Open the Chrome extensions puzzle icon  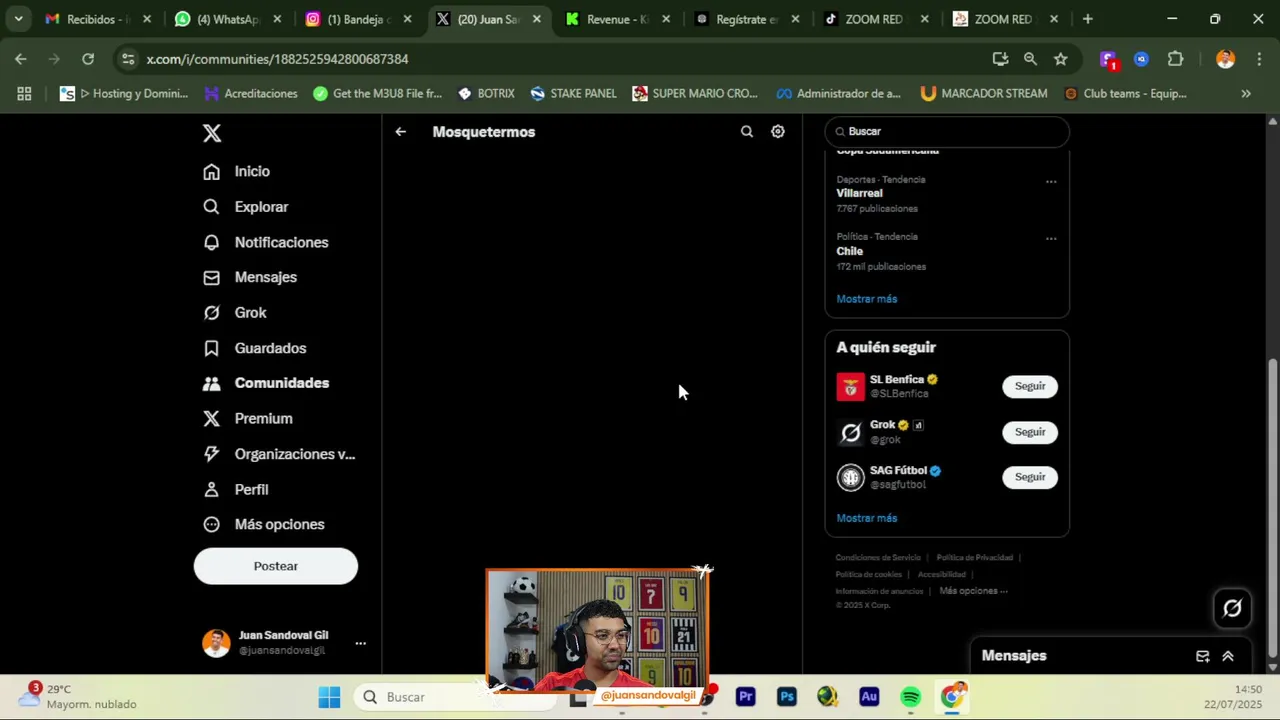pyautogui.click(x=1176, y=59)
